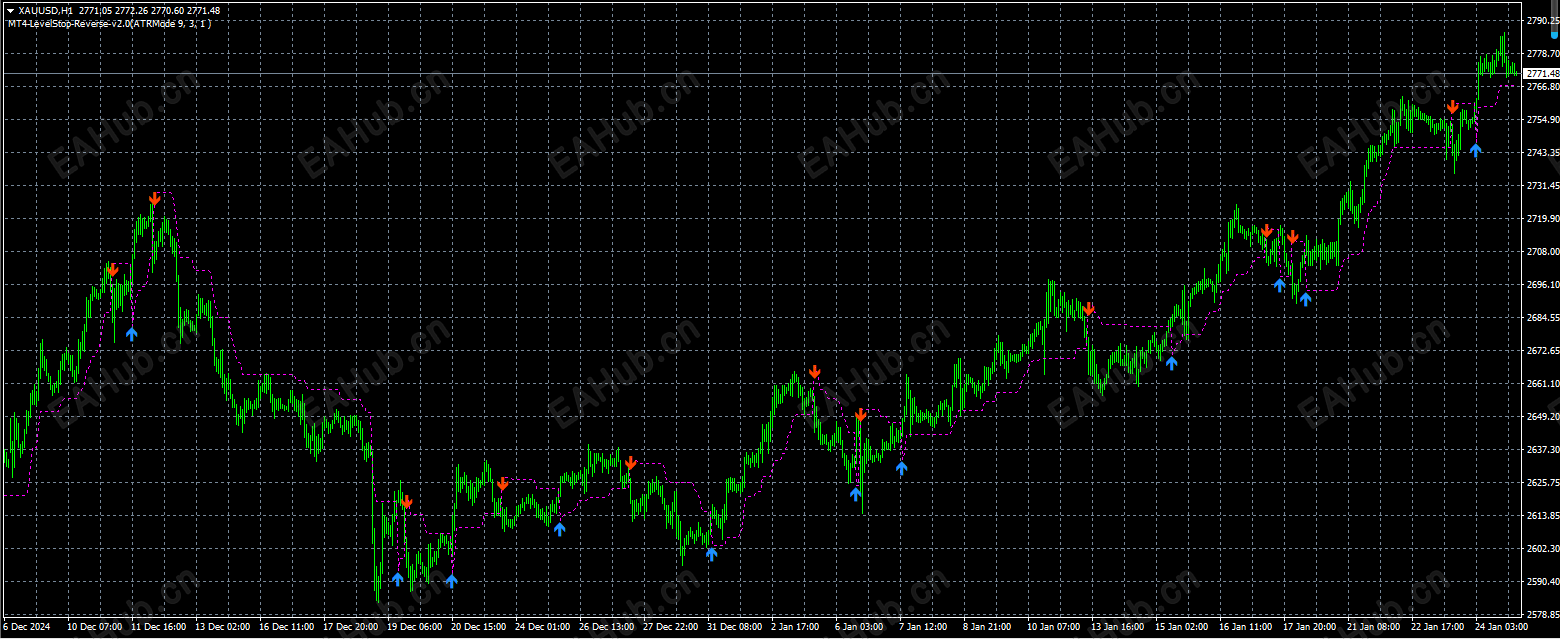The width and height of the screenshot is (1560, 639).
Task: Click the 2578.85 price axis label
Action: (1541, 615)
